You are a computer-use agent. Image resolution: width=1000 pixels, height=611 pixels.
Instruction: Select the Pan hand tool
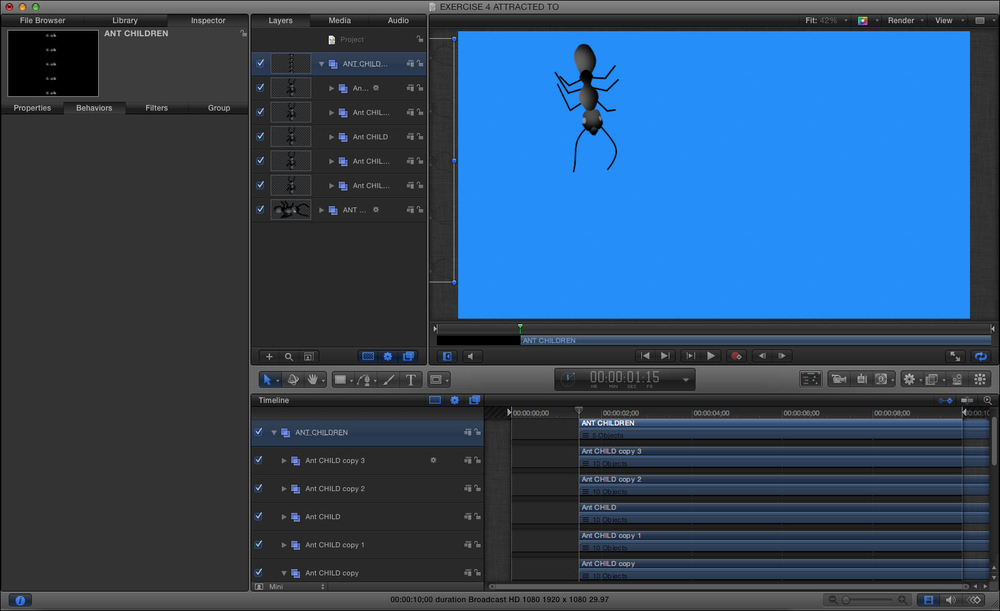coord(314,380)
